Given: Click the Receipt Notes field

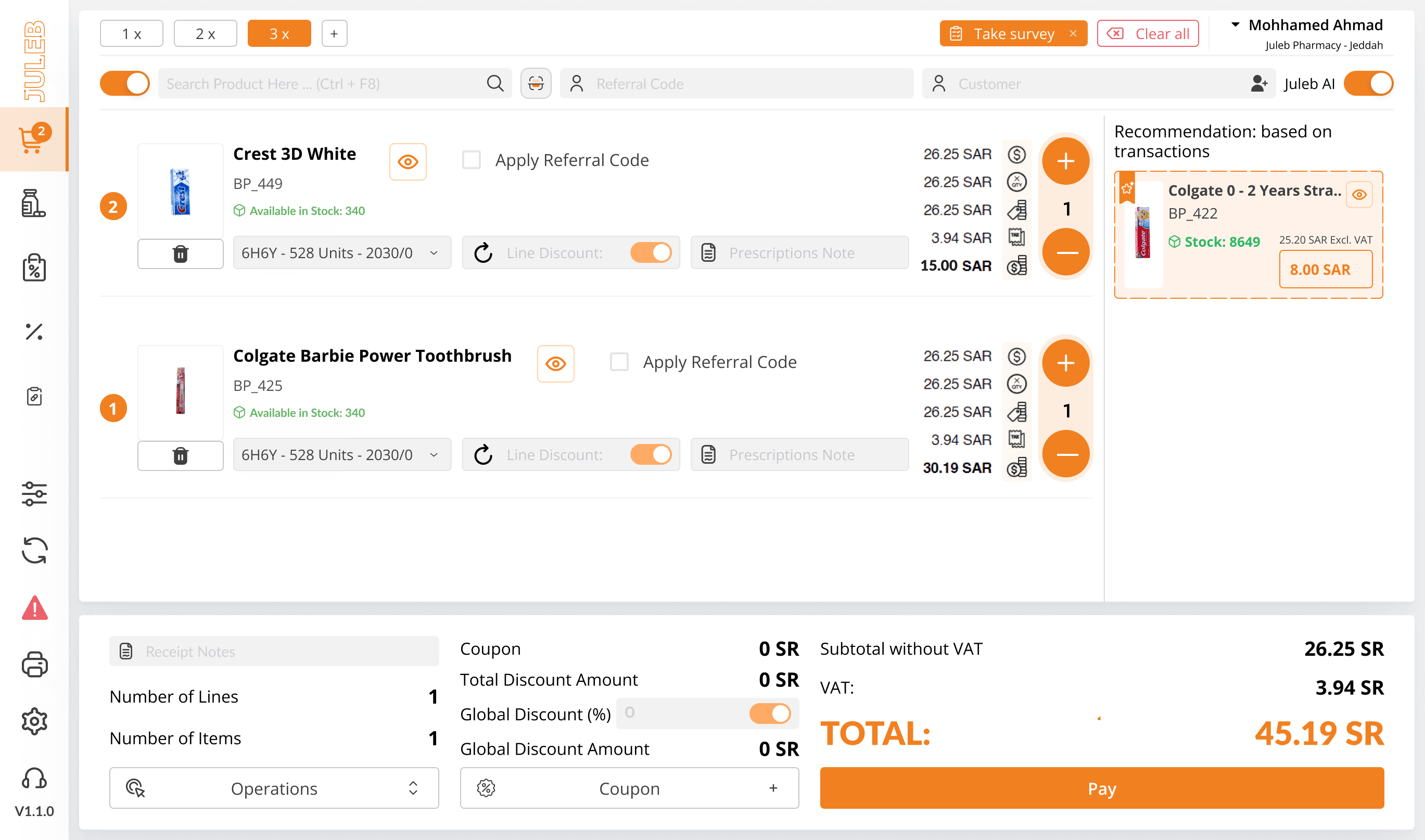Looking at the screenshot, I should point(274,652).
